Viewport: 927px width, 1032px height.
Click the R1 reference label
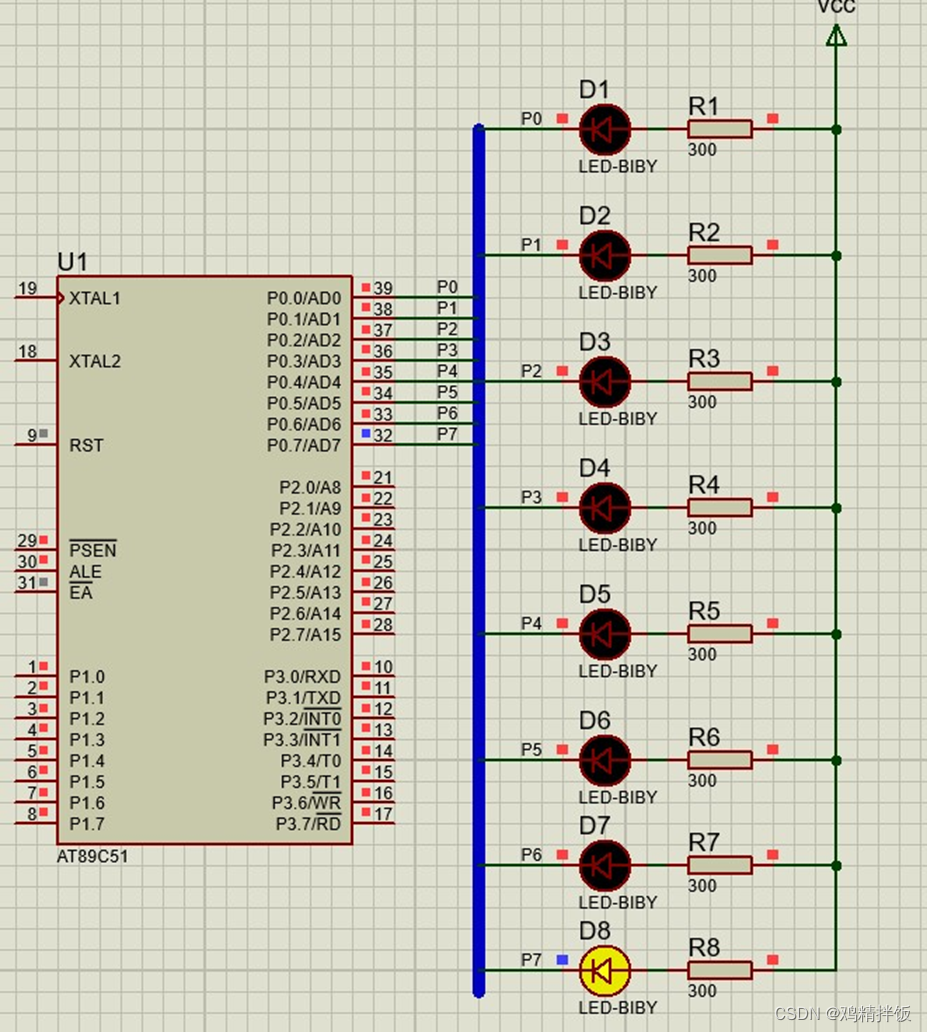coord(704,106)
